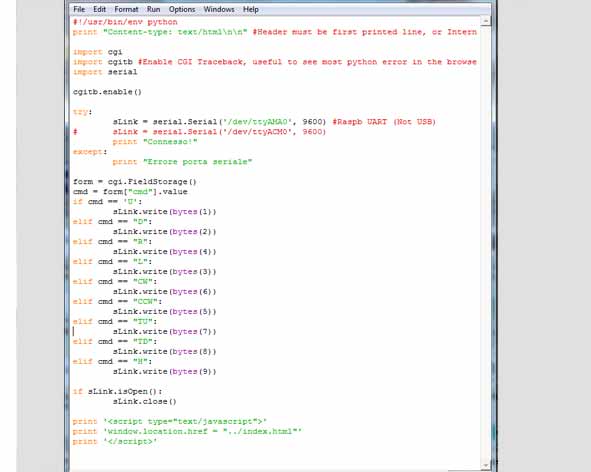Click the 'cmd = form["cmd"].value' line
The height and width of the screenshot is (472, 591).
130,192
